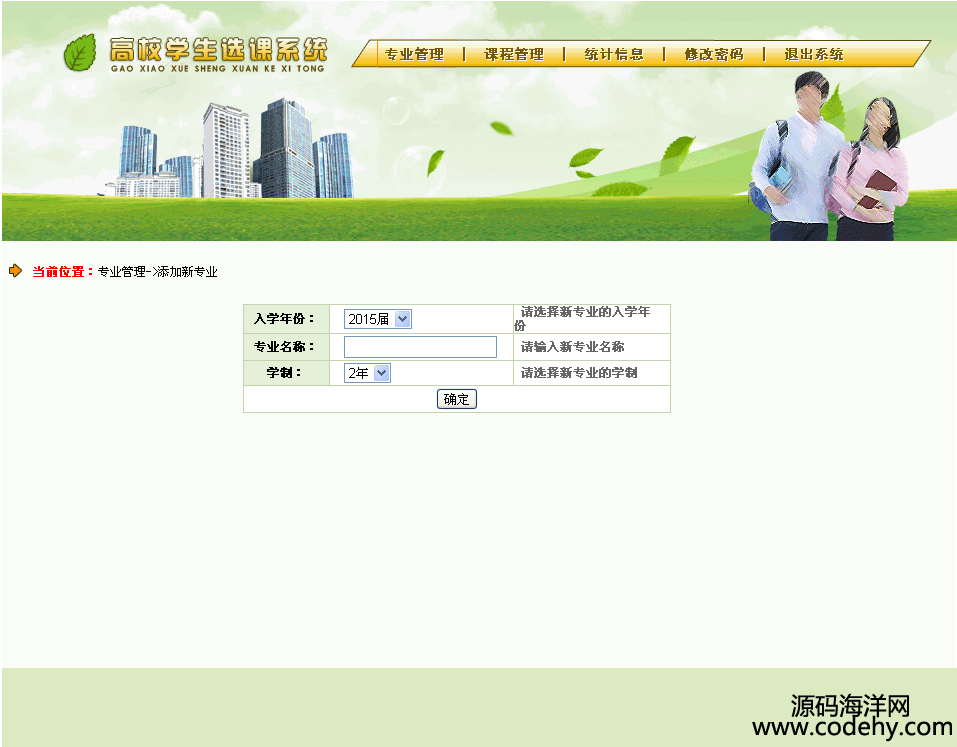Image resolution: width=957 pixels, height=747 pixels.
Task: Open the 课程管理 menu
Action: (x=514, y=54)
